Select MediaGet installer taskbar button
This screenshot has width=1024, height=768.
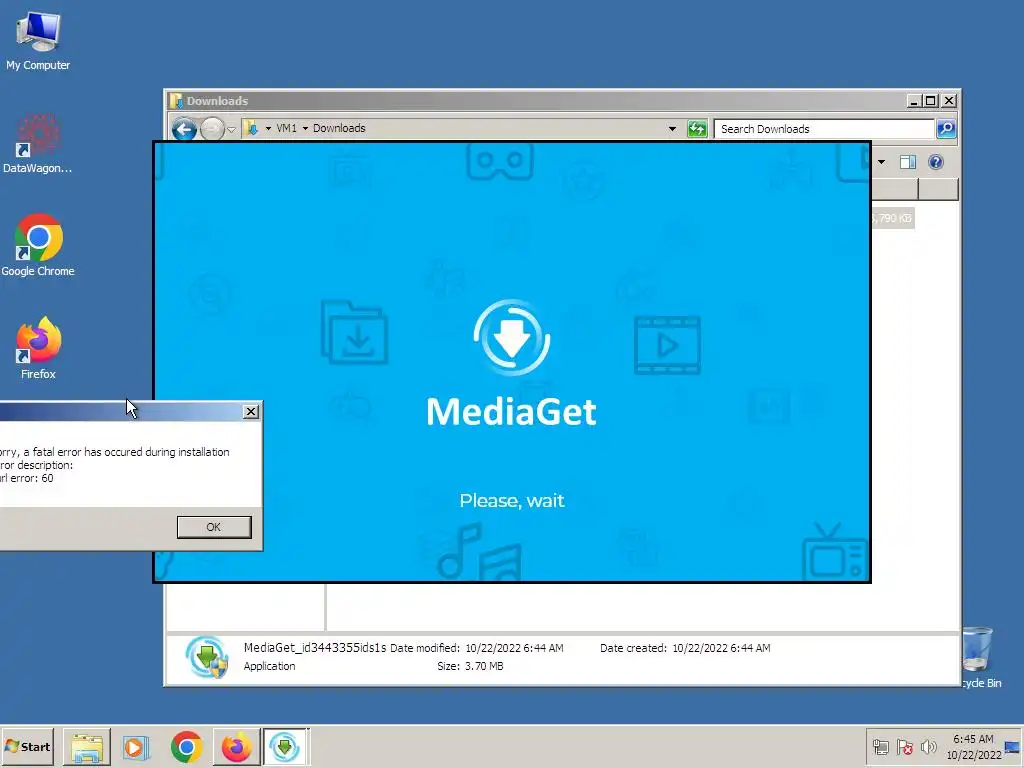point(285,747)
